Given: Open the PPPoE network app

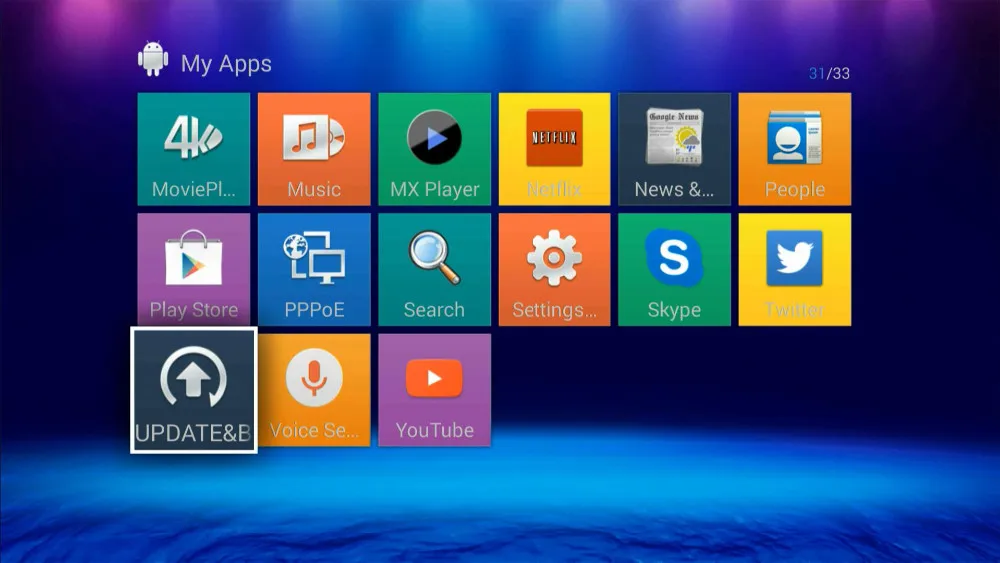Looking at the screenshot, I should pos(314,270).
